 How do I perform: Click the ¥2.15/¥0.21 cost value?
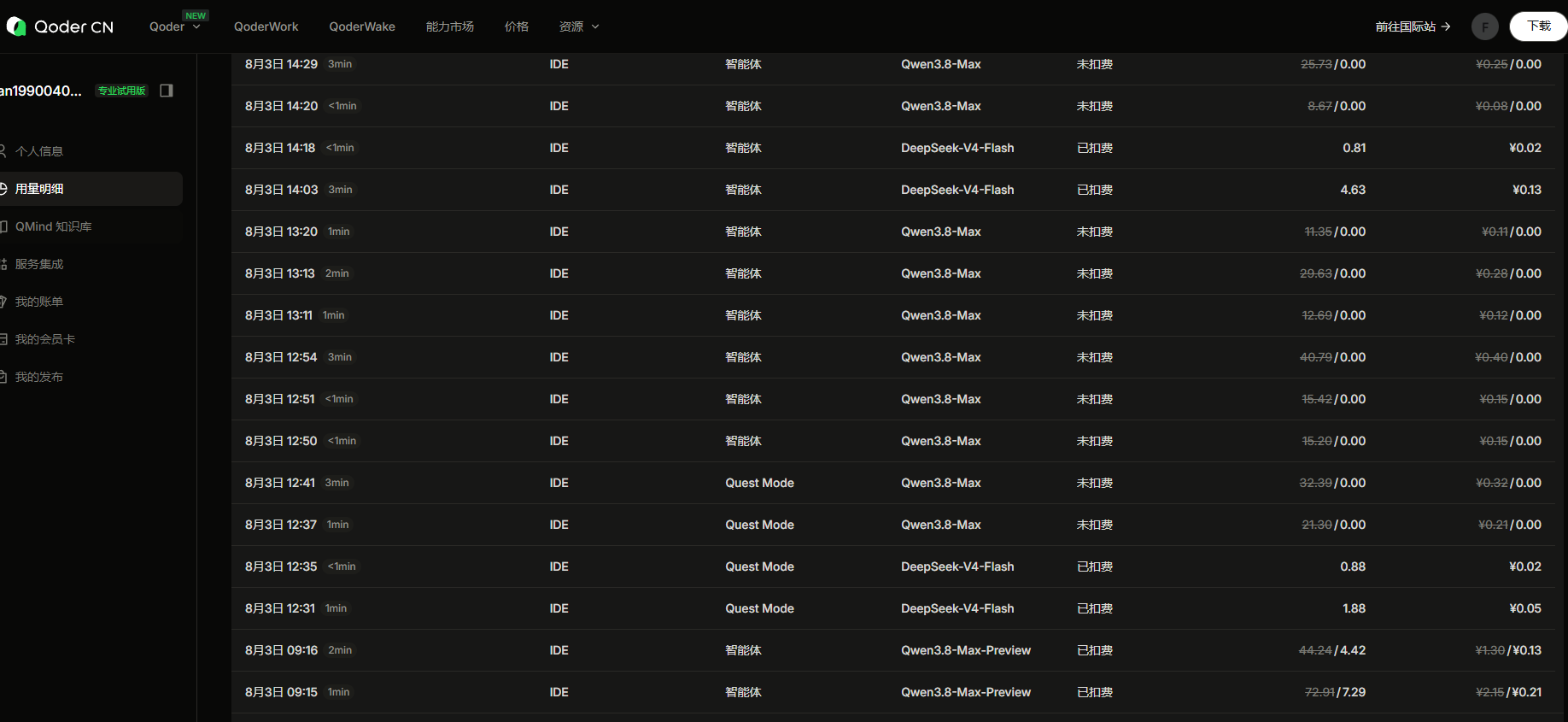[1509, 692]
